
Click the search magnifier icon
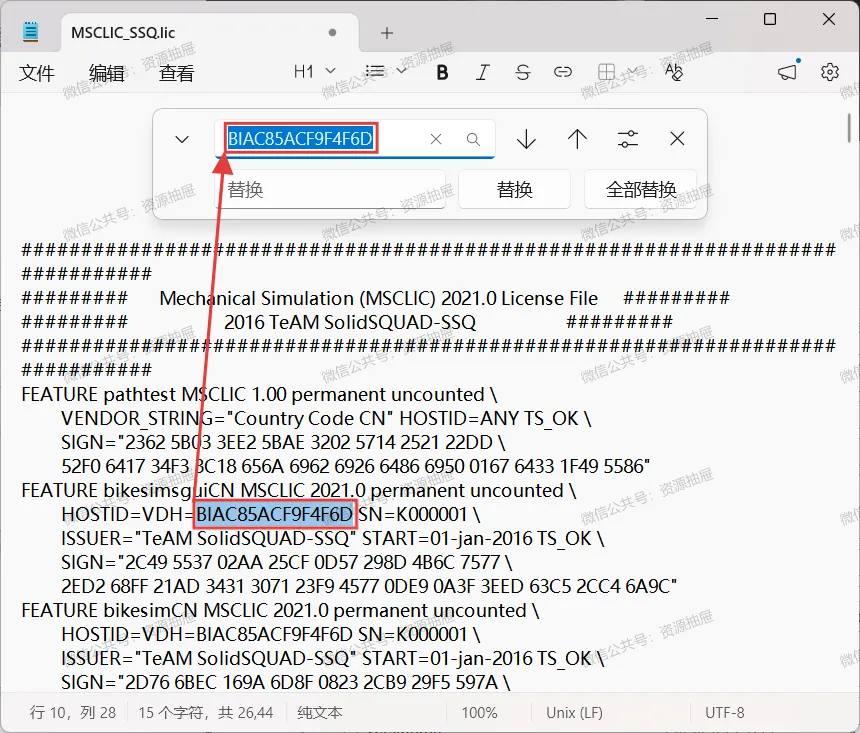tap(473, 139)
